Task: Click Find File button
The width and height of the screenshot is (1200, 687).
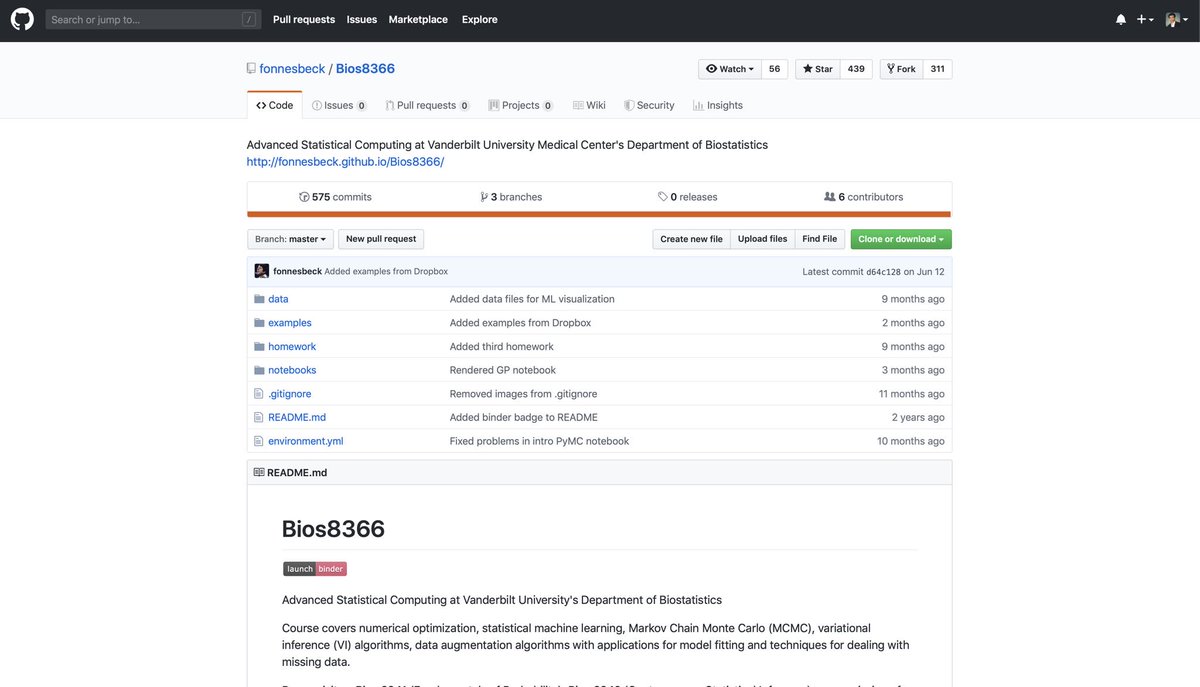Action: [819, 239]
